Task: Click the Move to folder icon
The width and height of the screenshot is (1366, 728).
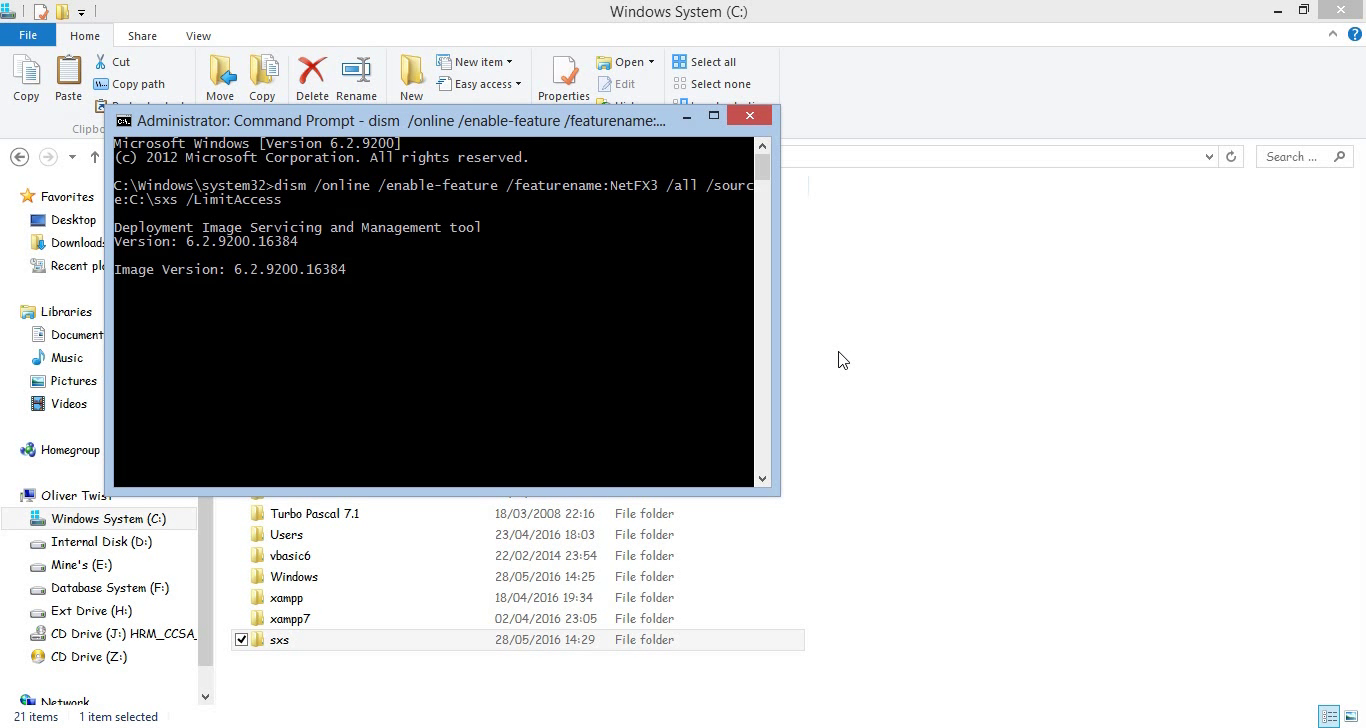Action: pos(220,72)
